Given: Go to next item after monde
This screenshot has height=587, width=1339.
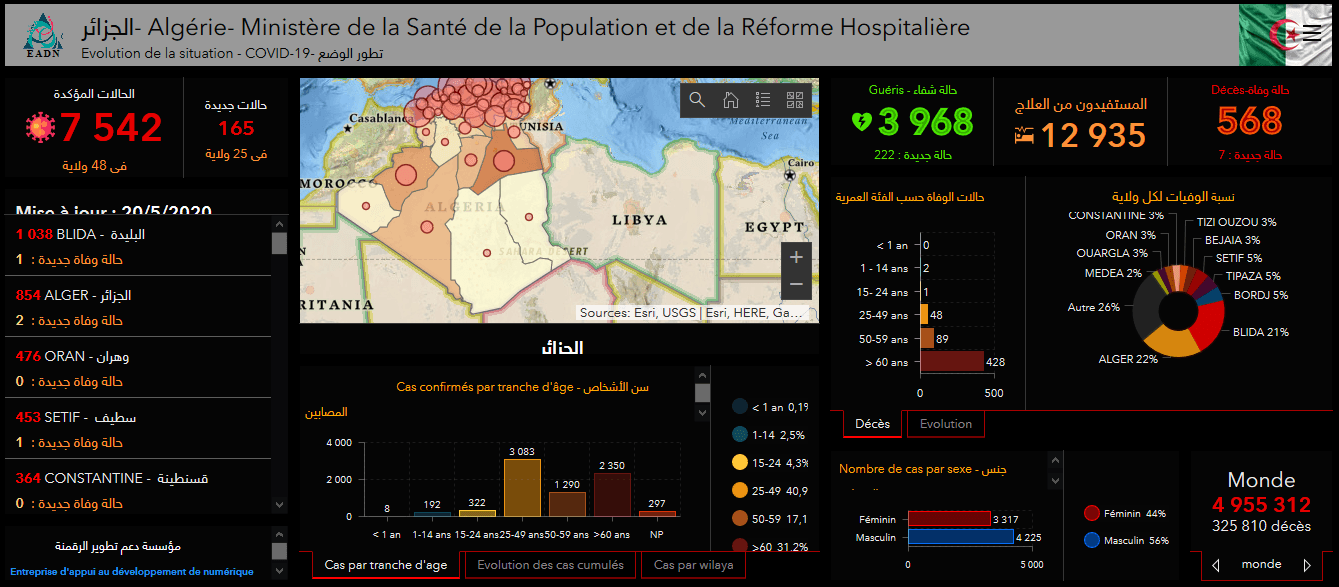Looking at the screenshot, I should pyautogui.click(x=1307, y=565).
